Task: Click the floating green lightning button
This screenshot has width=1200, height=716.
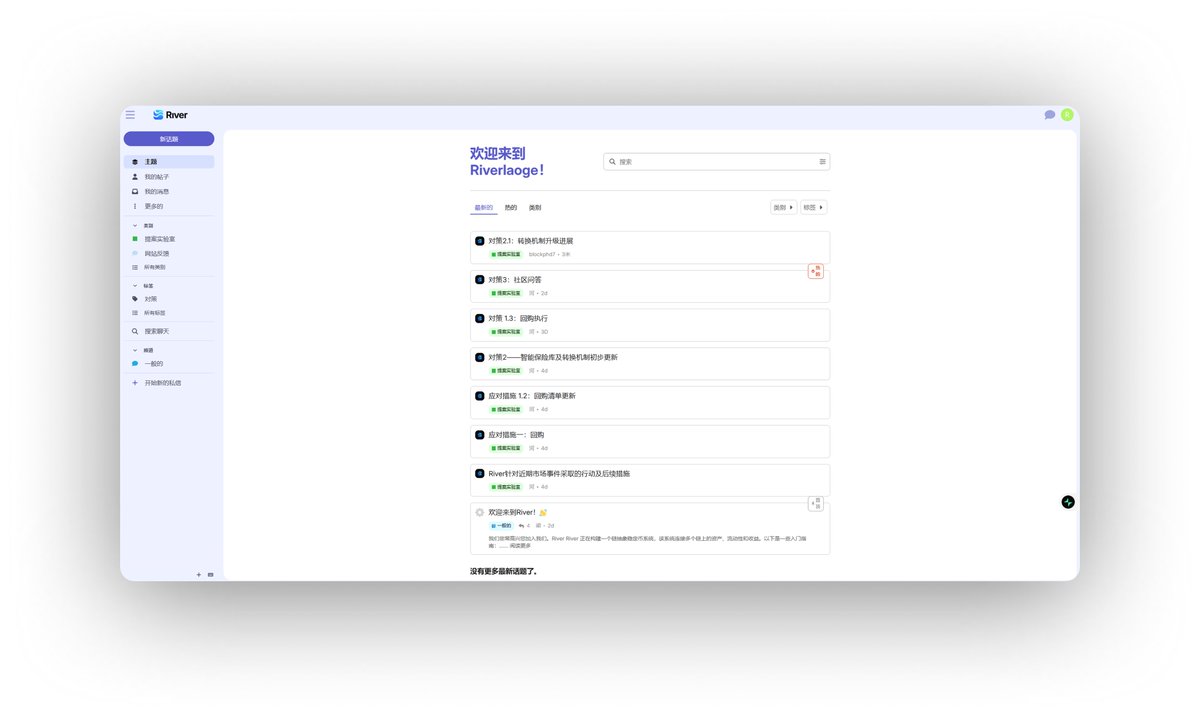Action: 1067,502
